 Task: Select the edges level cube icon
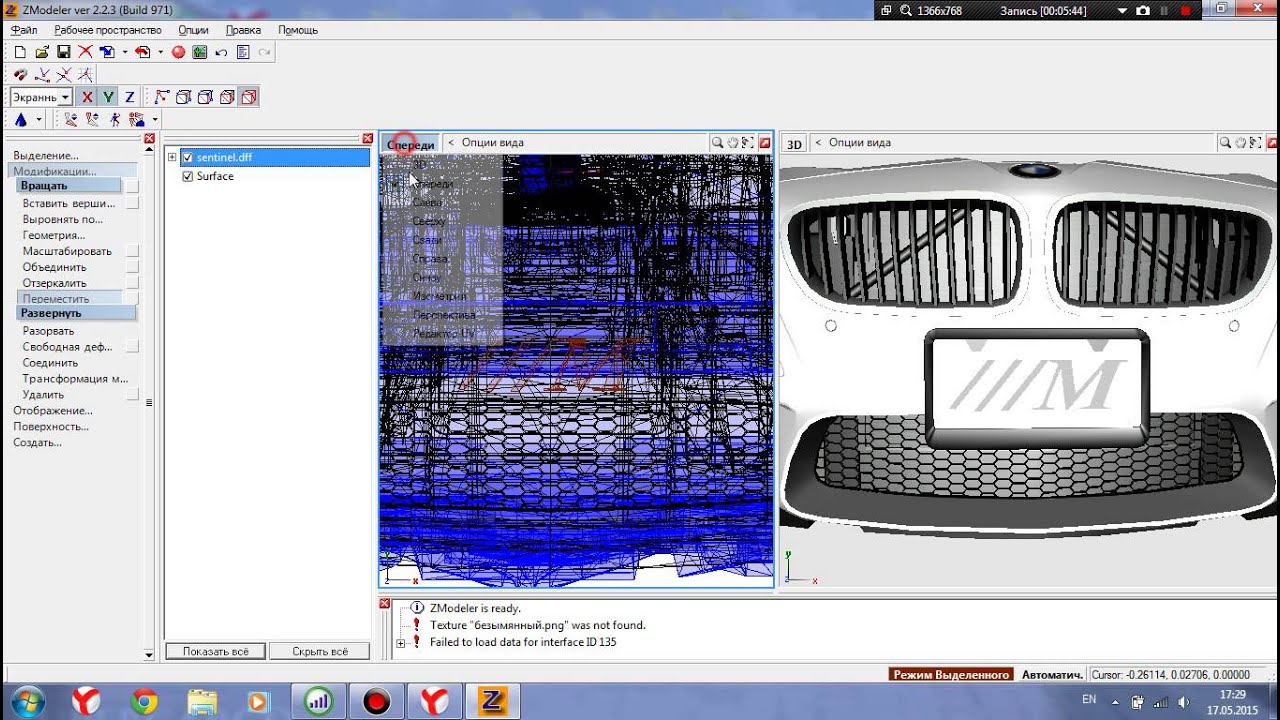183,97
